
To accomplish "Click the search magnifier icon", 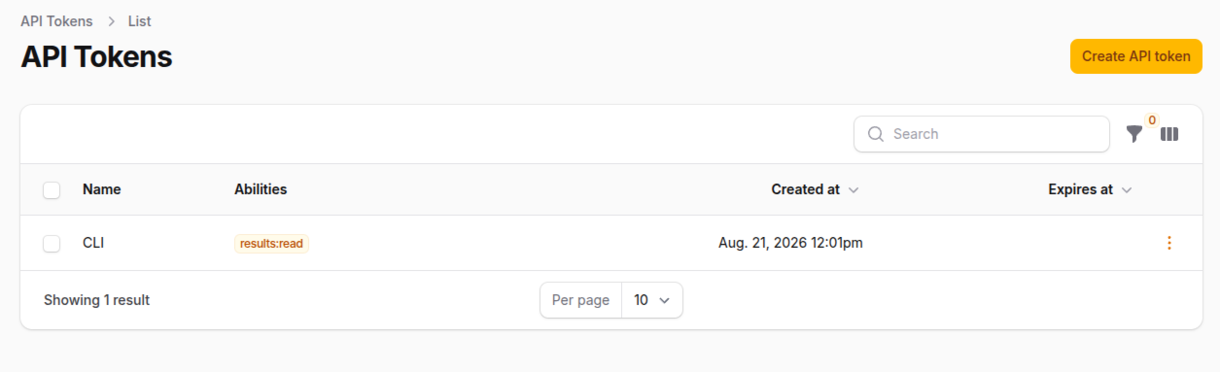I will click(x=876, y=134).
